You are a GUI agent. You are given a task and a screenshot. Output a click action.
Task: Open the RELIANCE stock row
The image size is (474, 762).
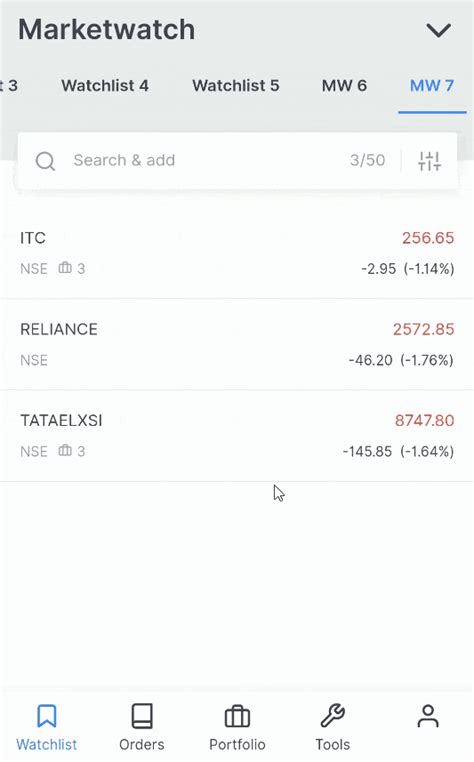pos(237,344)
